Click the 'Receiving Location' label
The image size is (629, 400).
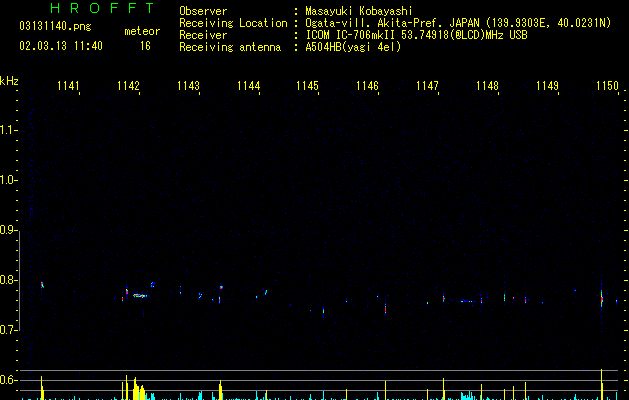(x=233, y=23)
